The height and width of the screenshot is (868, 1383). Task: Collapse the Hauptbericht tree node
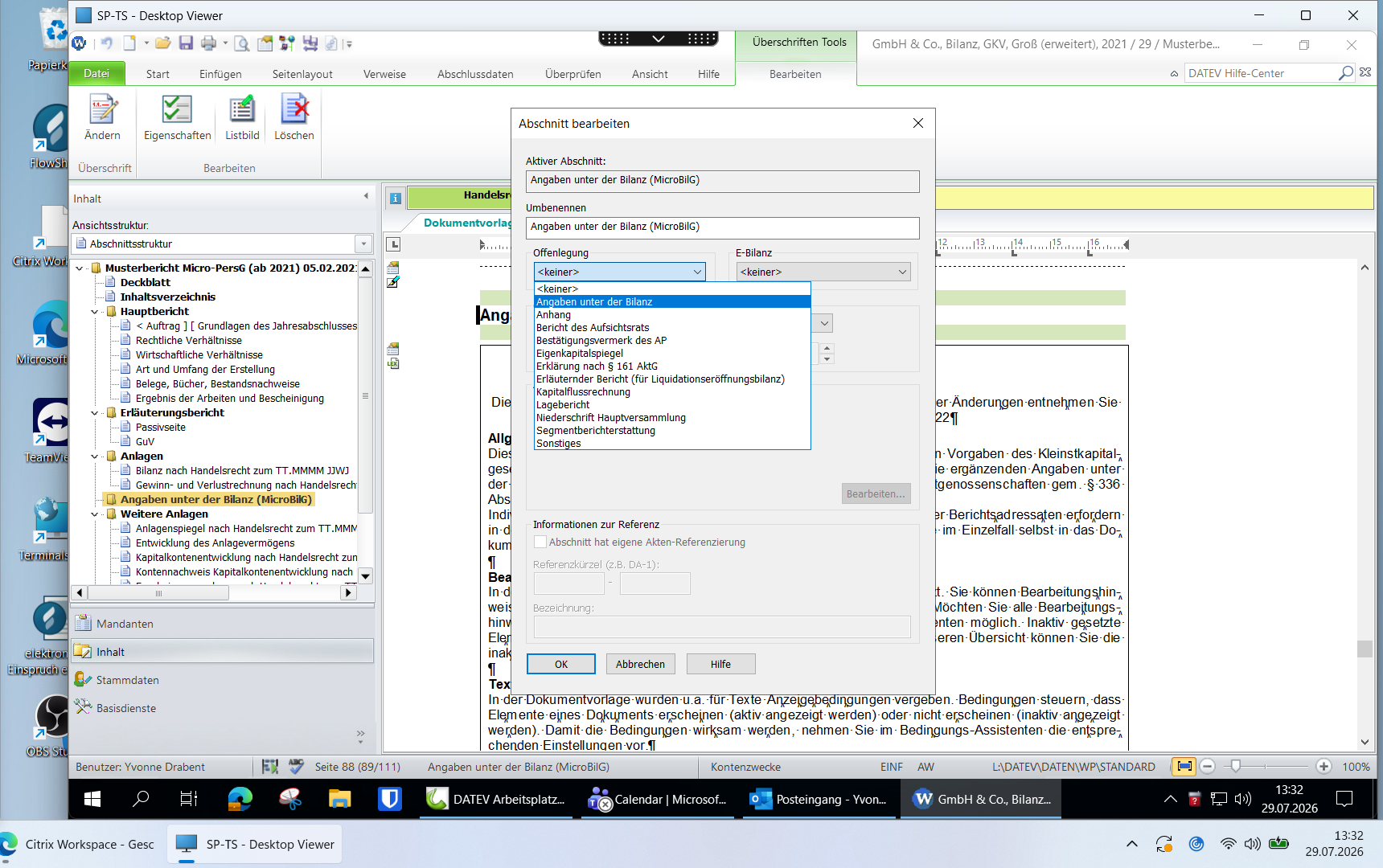95,312
